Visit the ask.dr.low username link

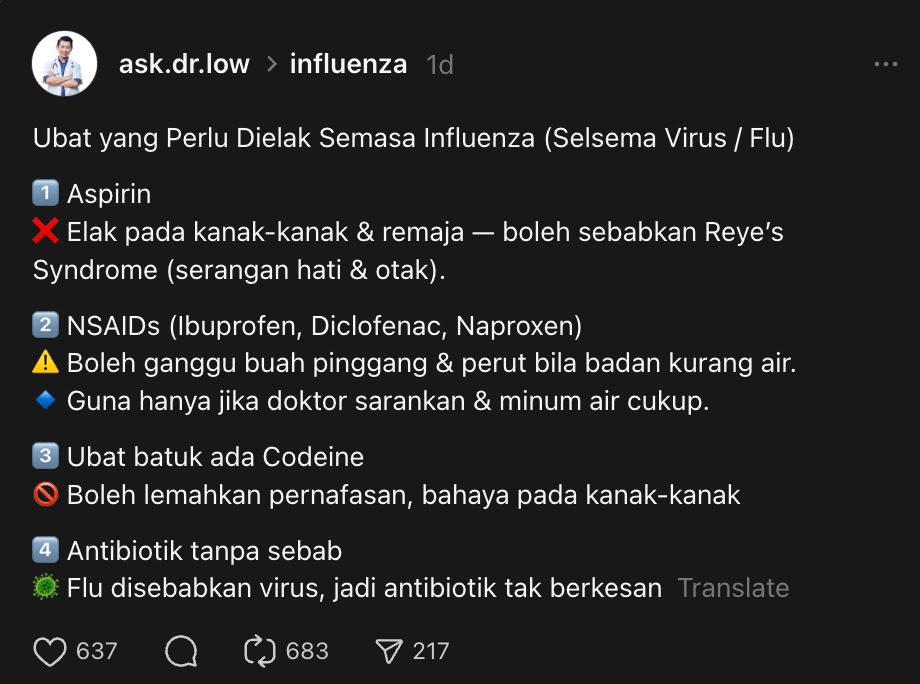184,65
